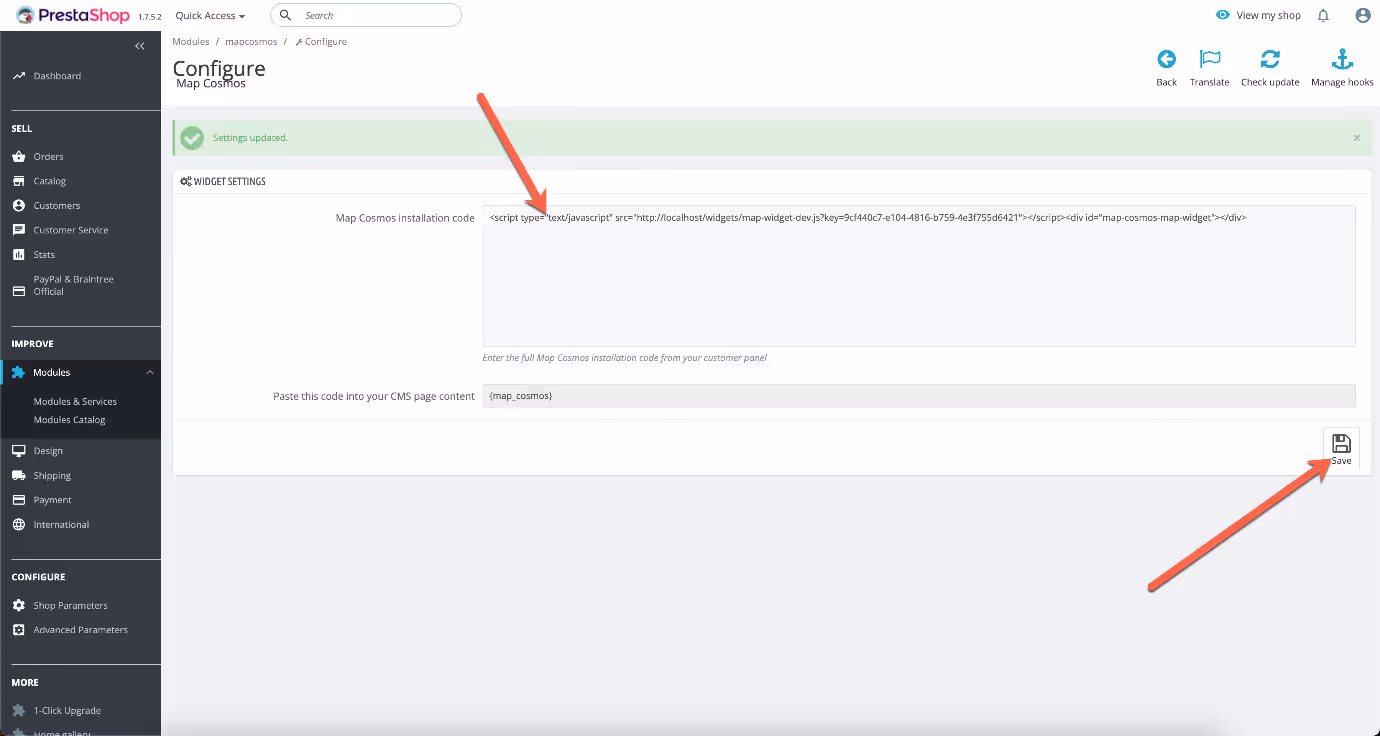Click the Check update refresh button
Image resolution: width=1380 pixels, height=736 pixels.
[x=1270, y=67]
